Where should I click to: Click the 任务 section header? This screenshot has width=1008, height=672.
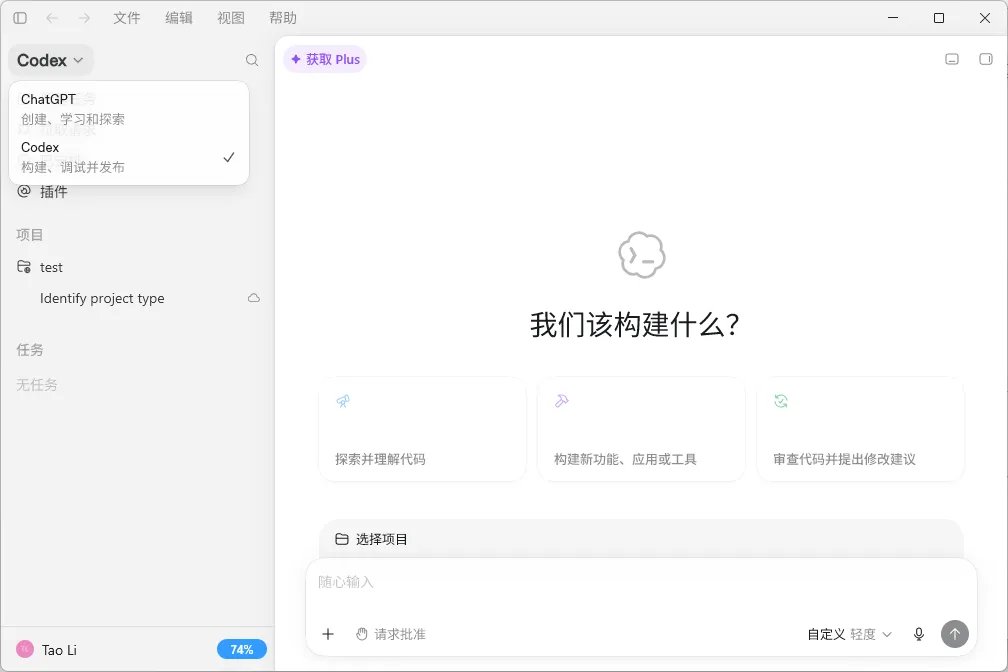(x=30, y=350)
